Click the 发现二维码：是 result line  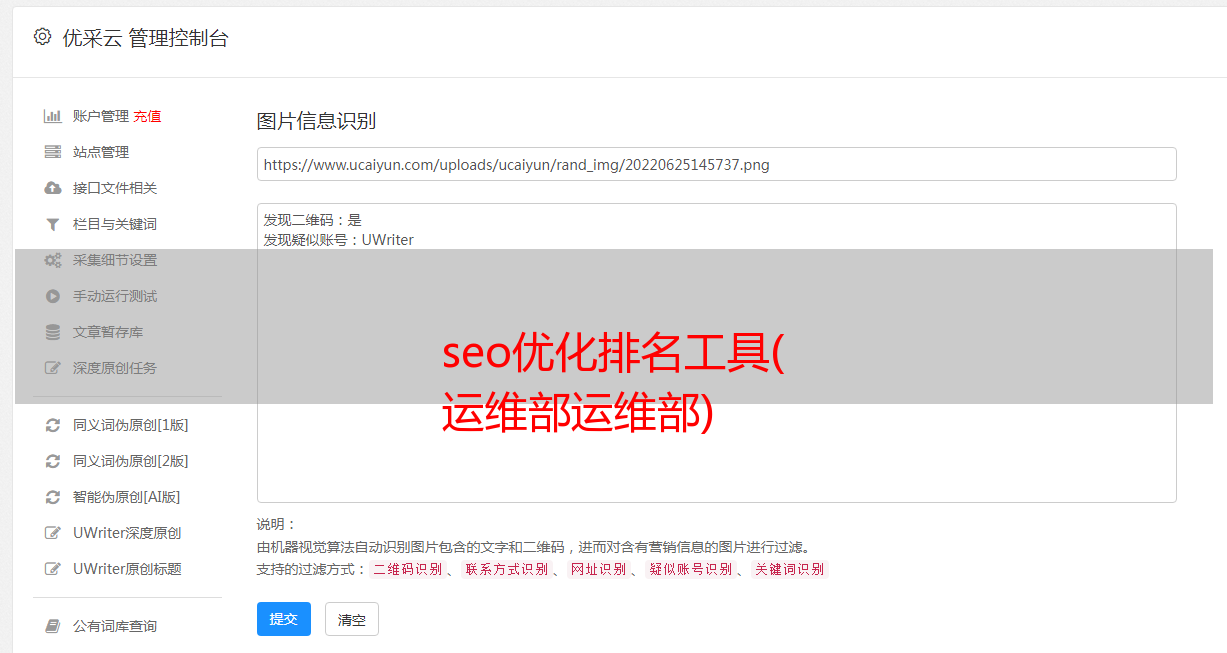312,220
